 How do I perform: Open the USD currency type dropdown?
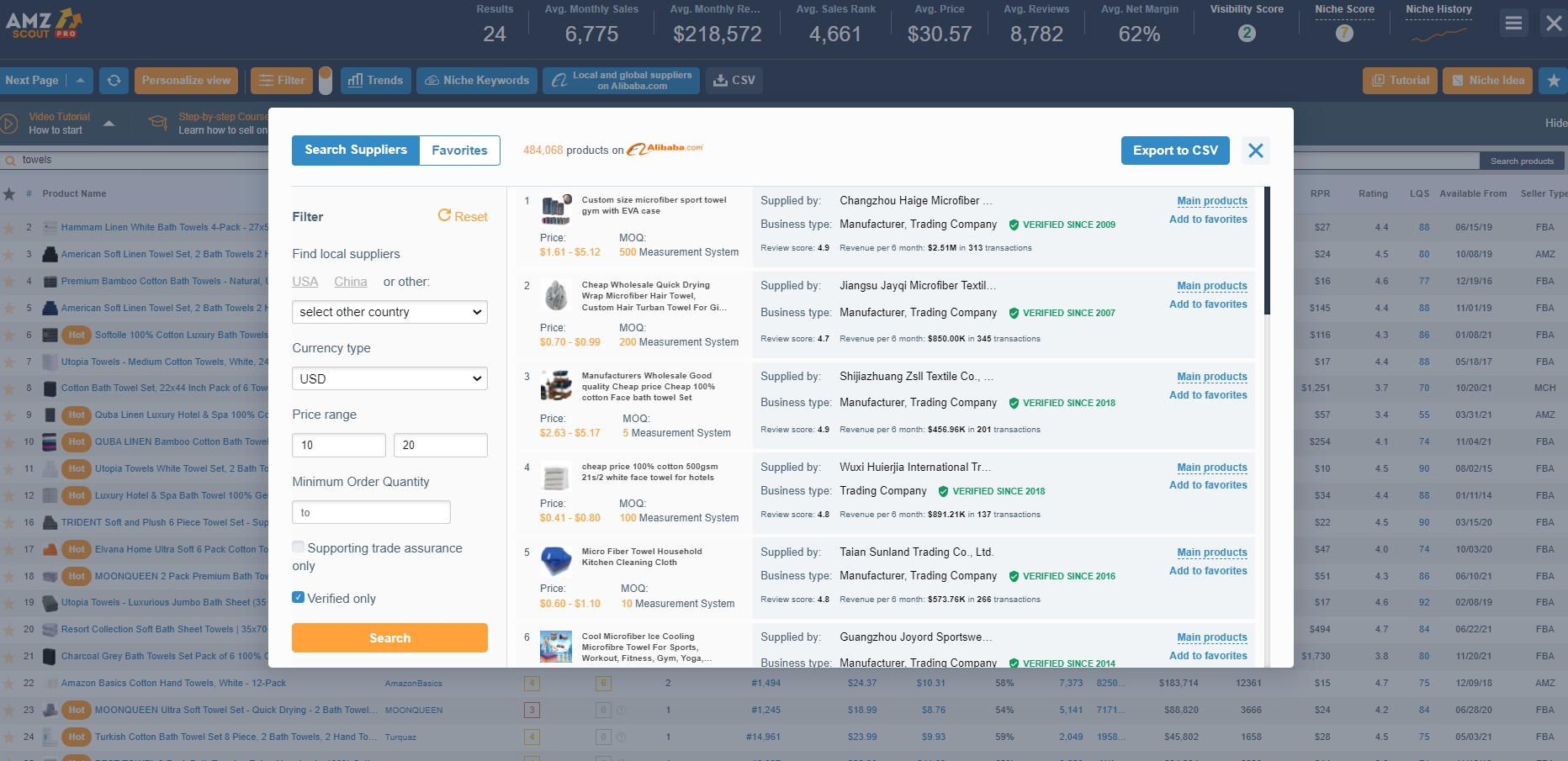coord(389,378)
